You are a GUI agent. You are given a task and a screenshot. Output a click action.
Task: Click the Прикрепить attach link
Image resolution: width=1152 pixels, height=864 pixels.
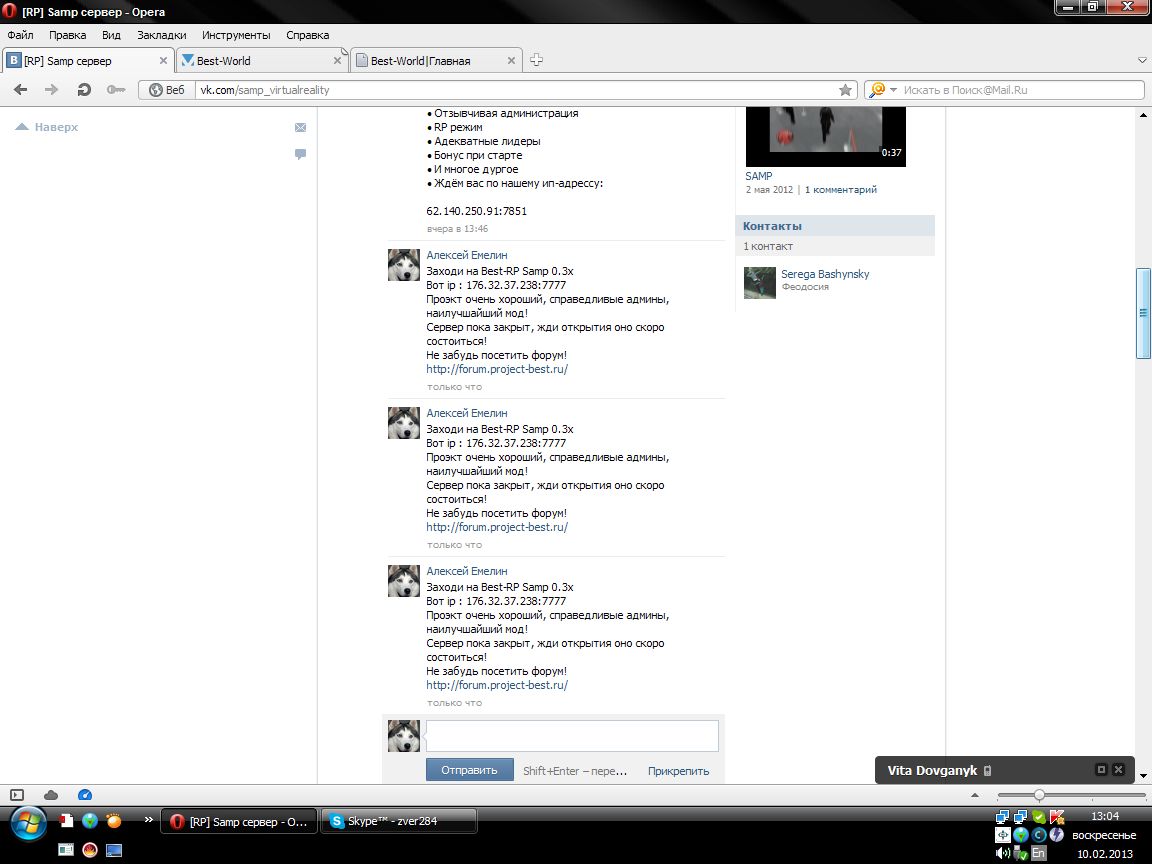pos(678,771)
